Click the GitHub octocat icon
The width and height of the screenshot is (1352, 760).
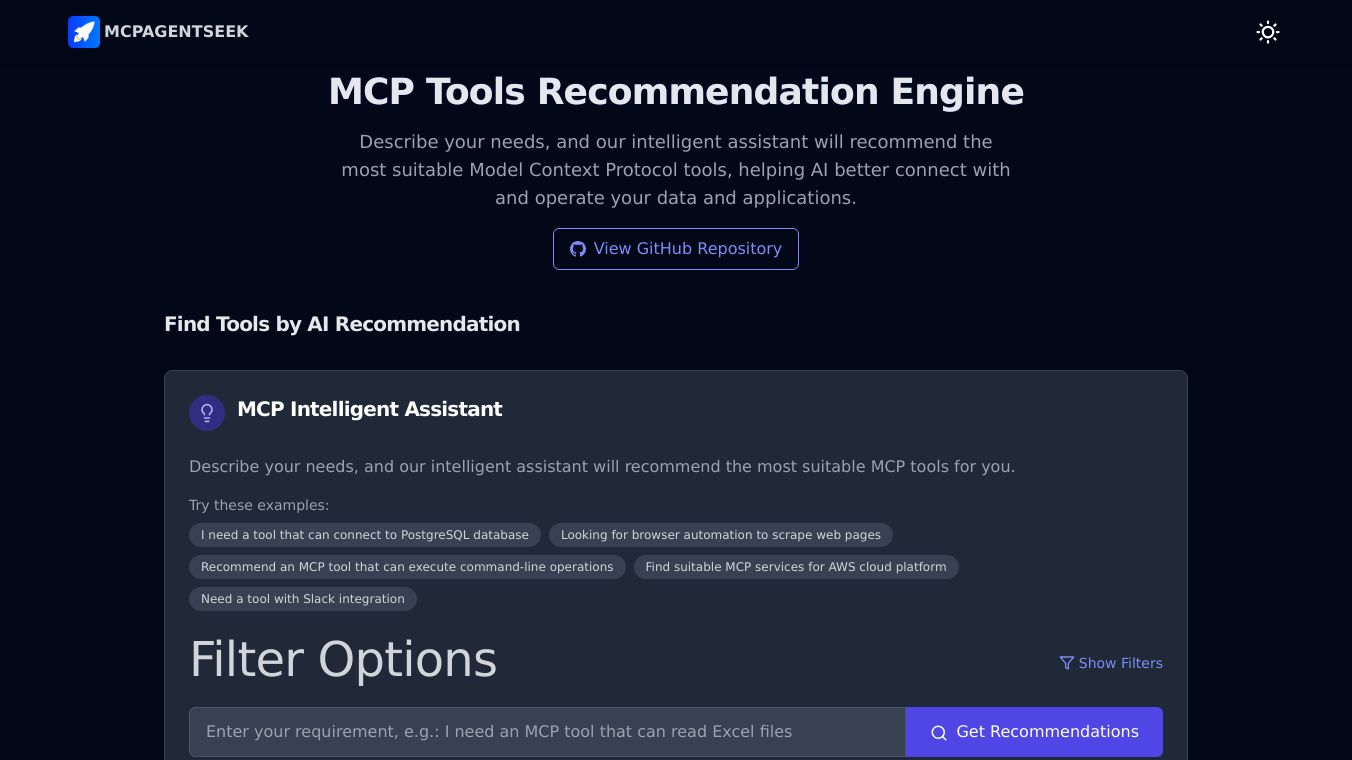(578, 249)
